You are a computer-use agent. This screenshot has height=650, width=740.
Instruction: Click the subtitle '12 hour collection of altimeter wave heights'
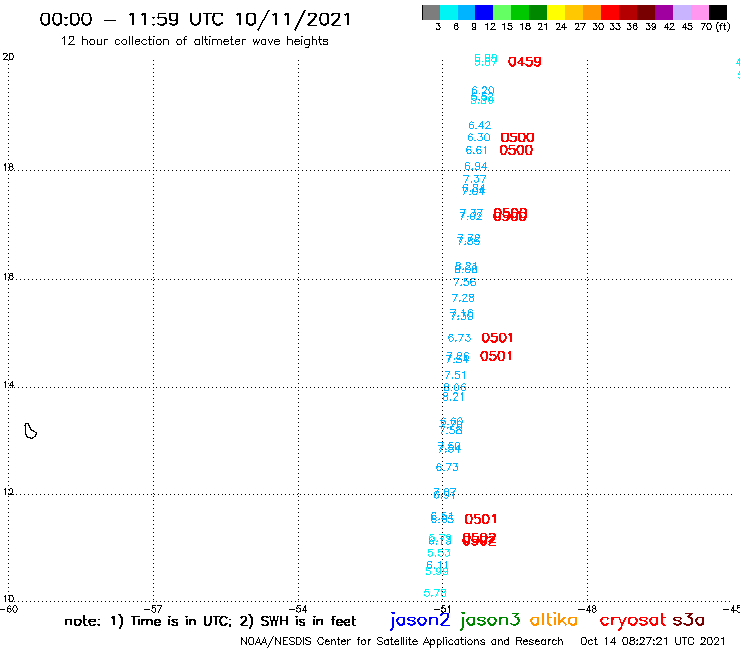[x=194, y=41]
